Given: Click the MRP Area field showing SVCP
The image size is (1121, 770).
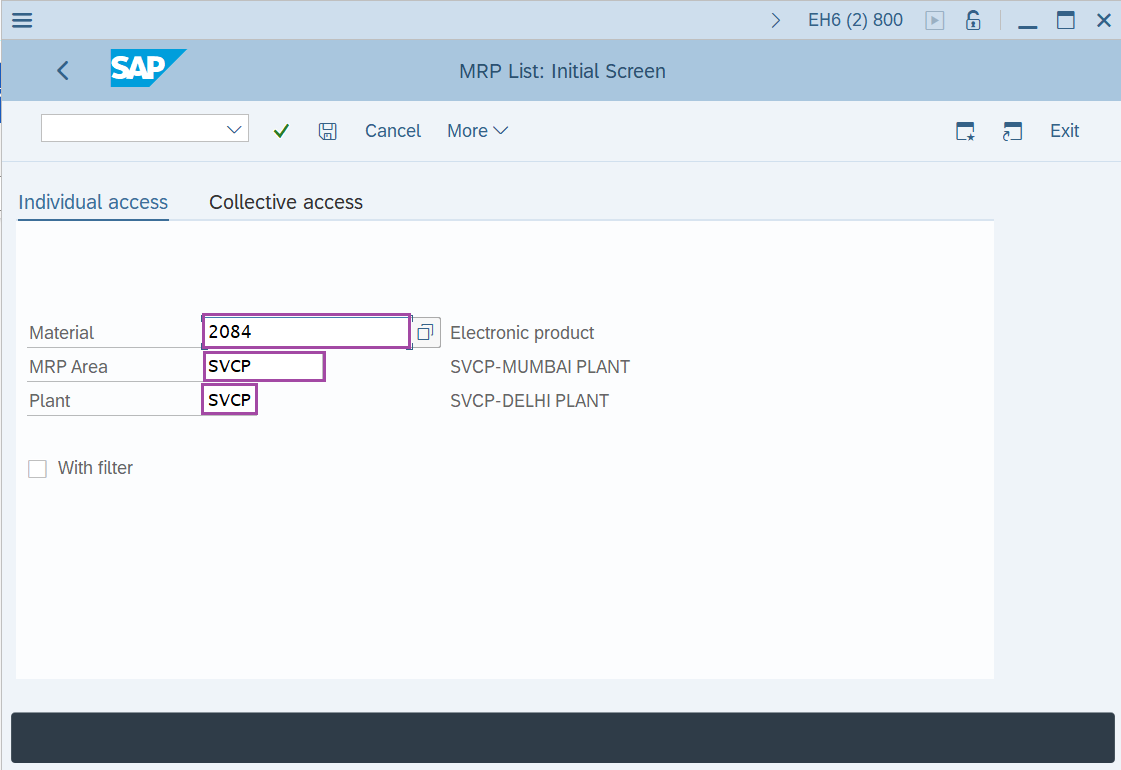Looking at the screenshot, I should (x=263, y=366).
